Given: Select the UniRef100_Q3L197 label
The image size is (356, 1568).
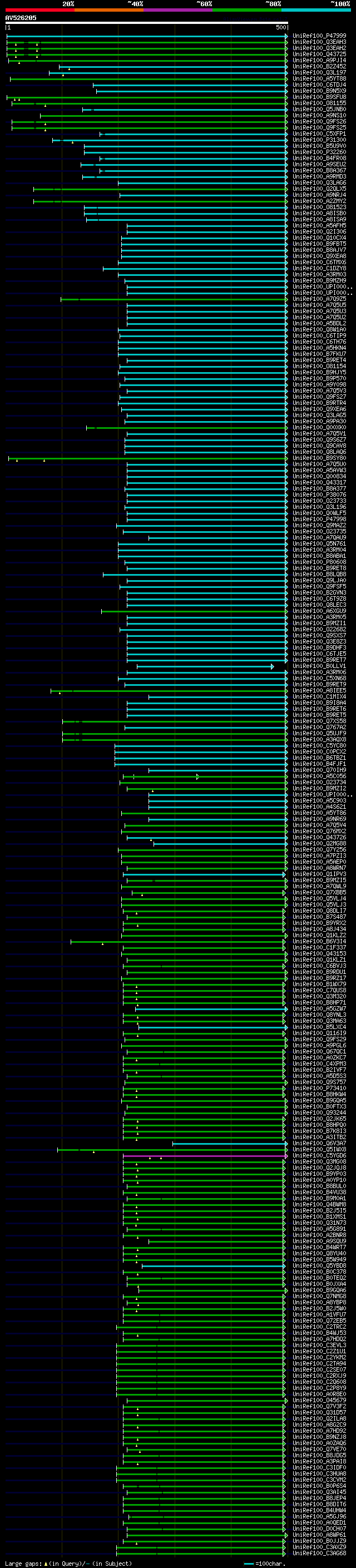Looking at the screenshot, I should pos(319,72).
